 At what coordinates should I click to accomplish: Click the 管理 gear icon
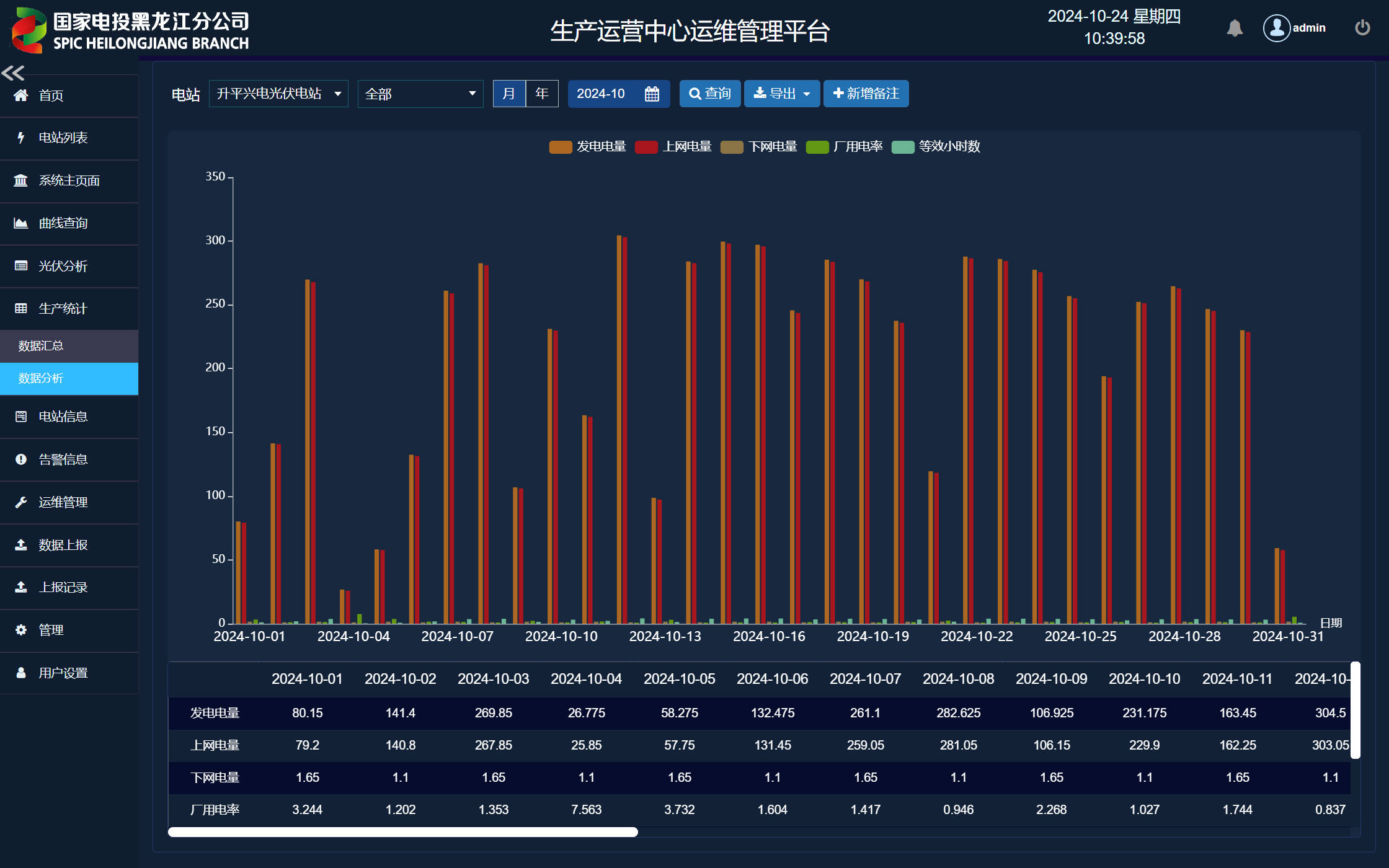click(x=21, y=630)
